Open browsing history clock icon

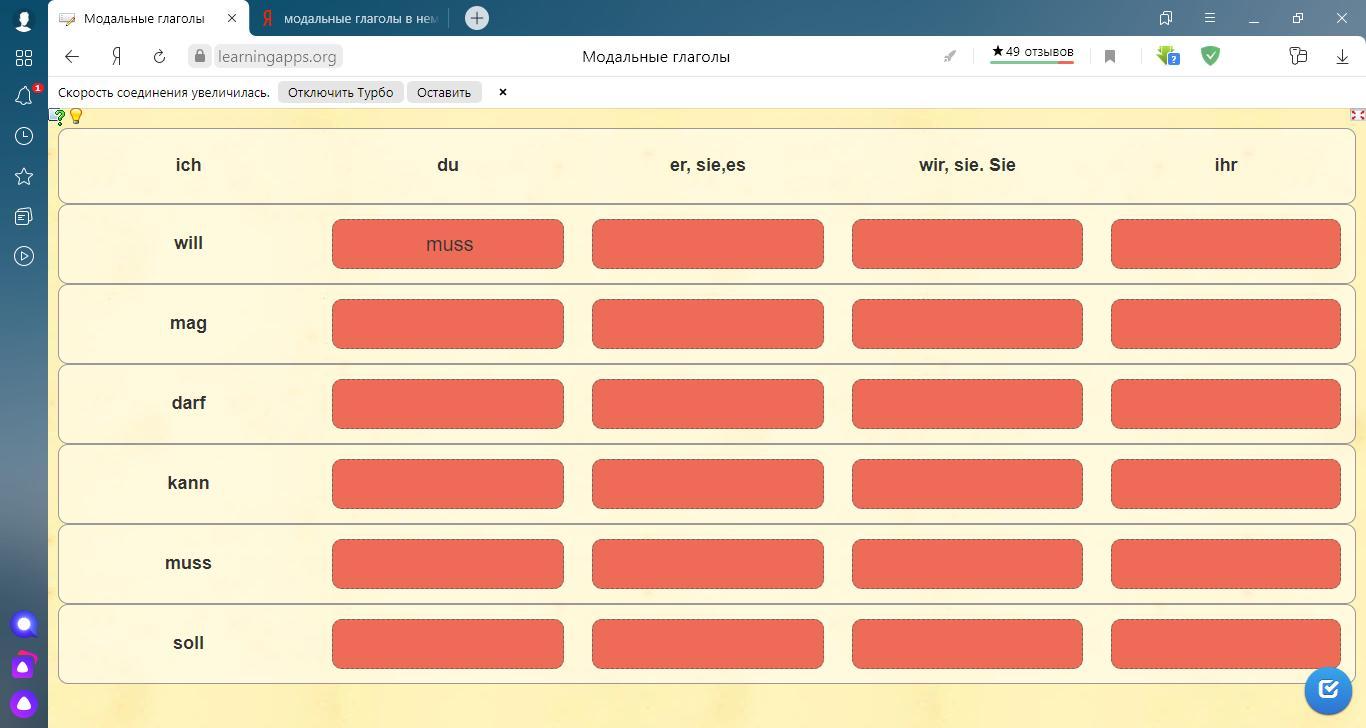(24, 136)
